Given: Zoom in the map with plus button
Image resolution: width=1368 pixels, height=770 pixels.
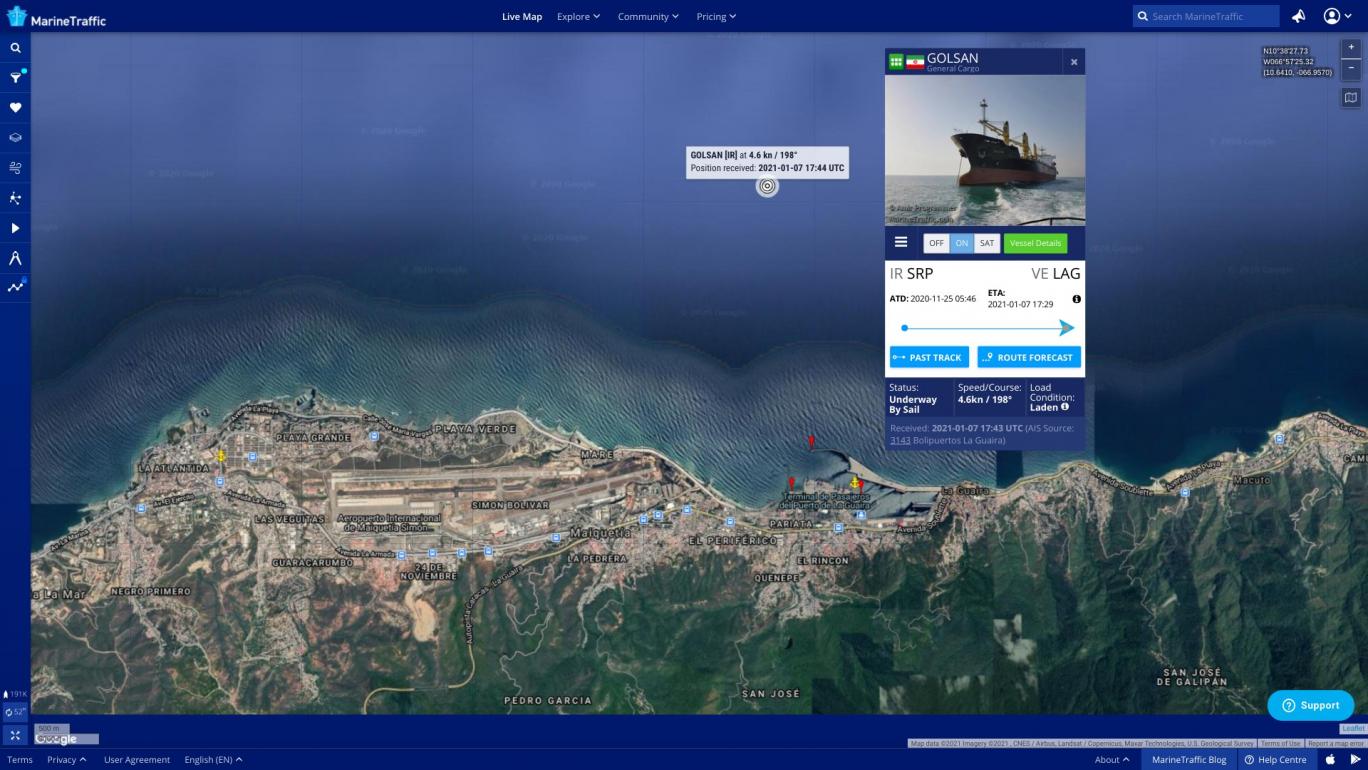Looking at the screenshot, I should [1351, 48].
